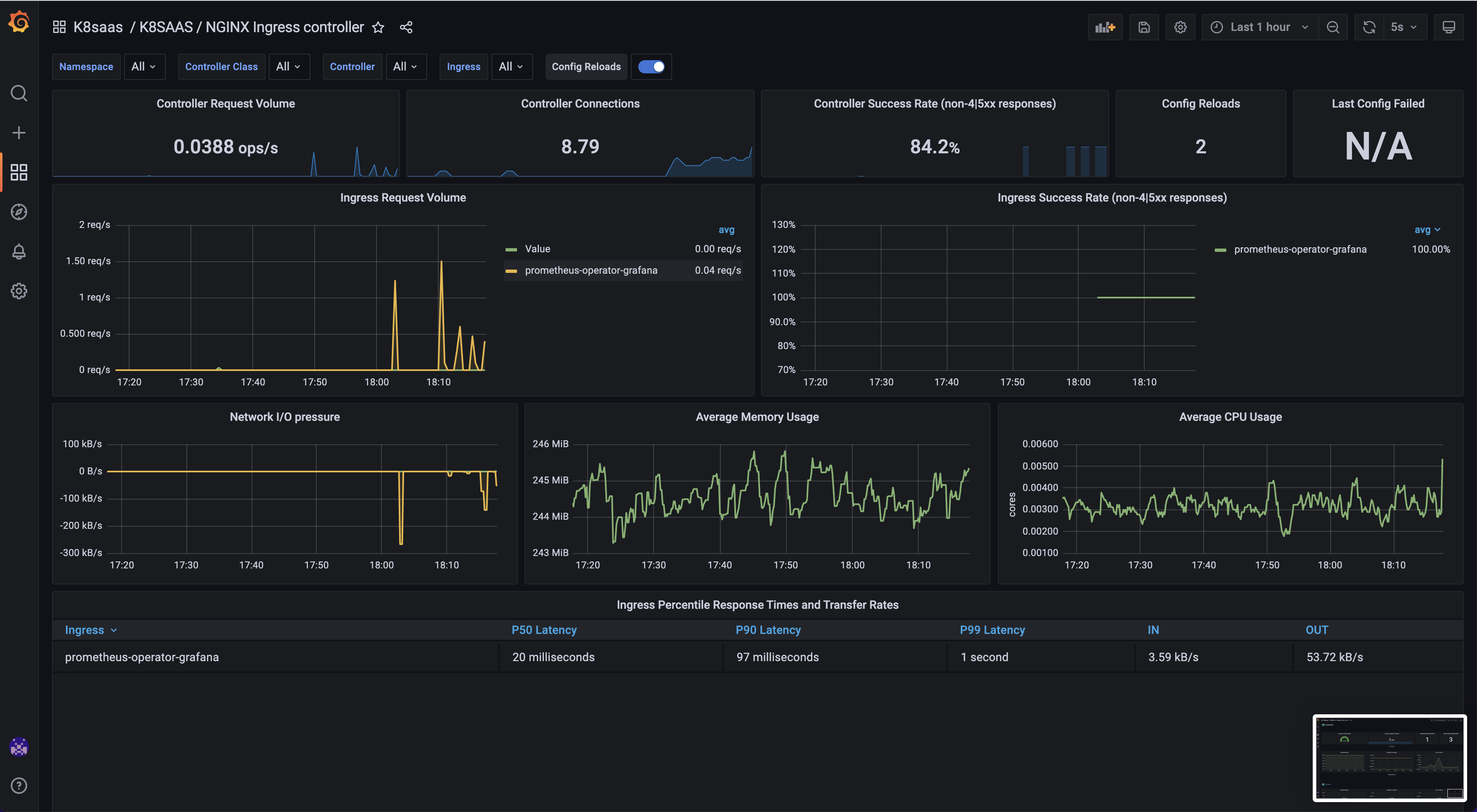Refresh the dashboard now
The width and height of the screenshot is (1477, 812).
coord(1369,27)
